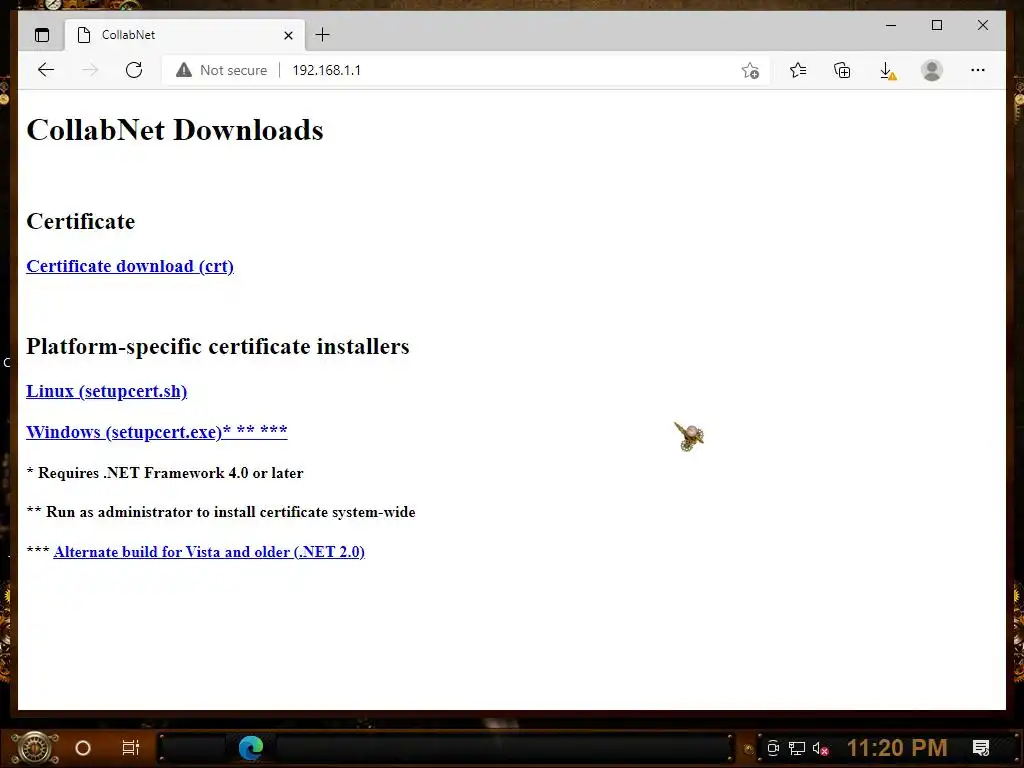Open the Favorites list
Image resolution: width=1024 pixels, height=768 pixels.
tap(798, 70)
